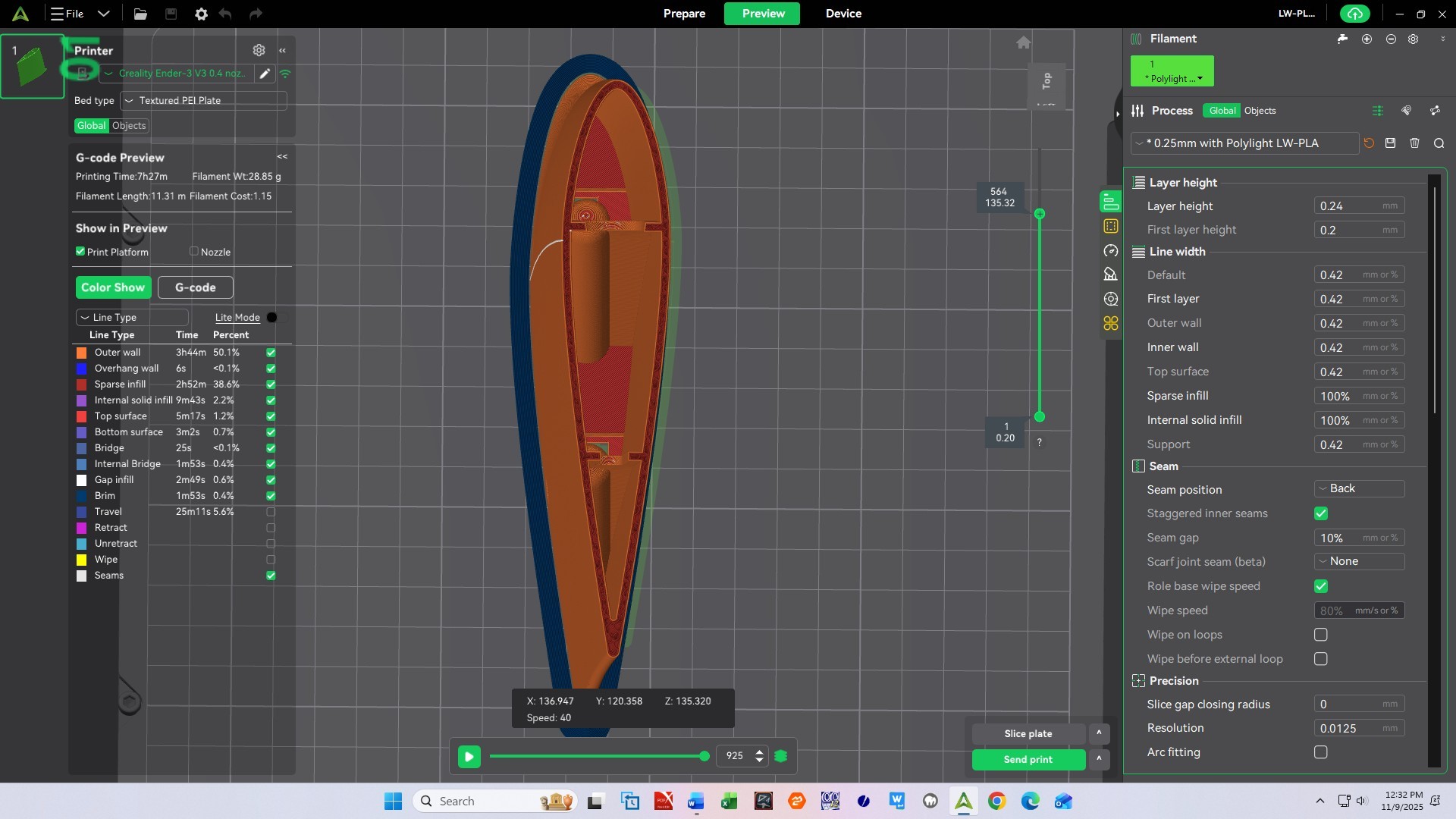Switch to the Prepare tab
The height and width of the screenshot is (819, 1456).
point(684,14)
